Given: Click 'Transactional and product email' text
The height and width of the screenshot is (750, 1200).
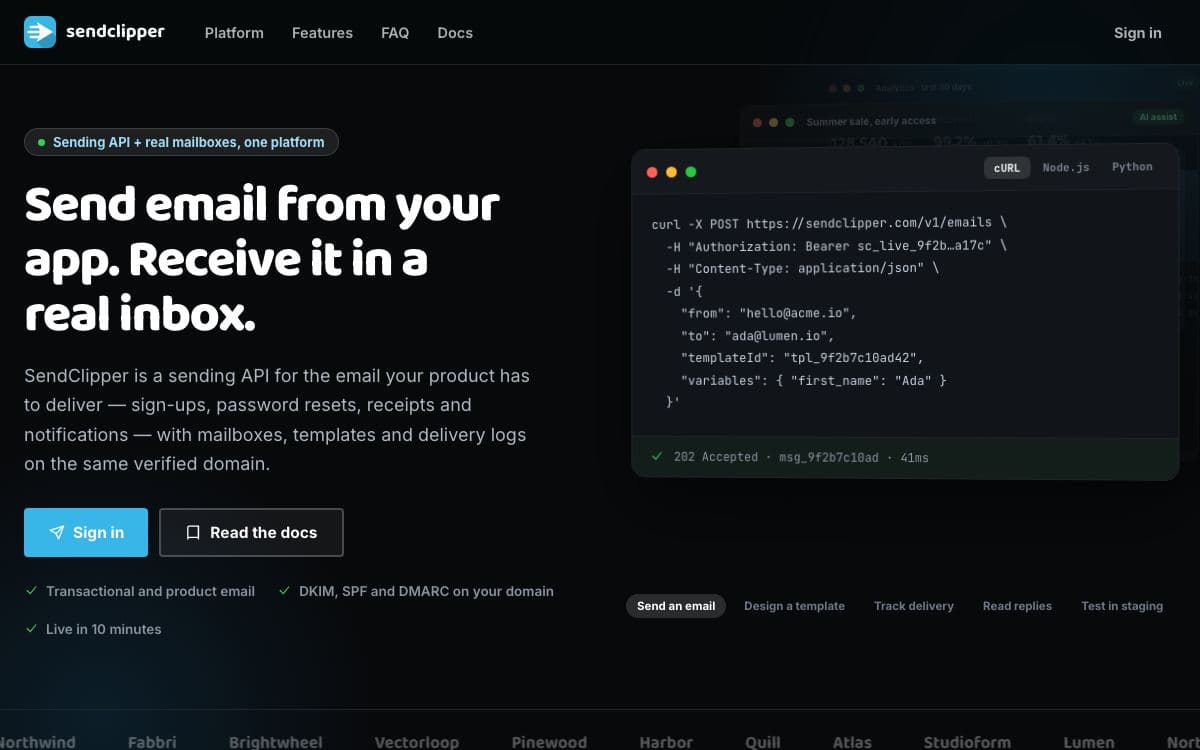Looking at the screenshot, I should 150,591.
